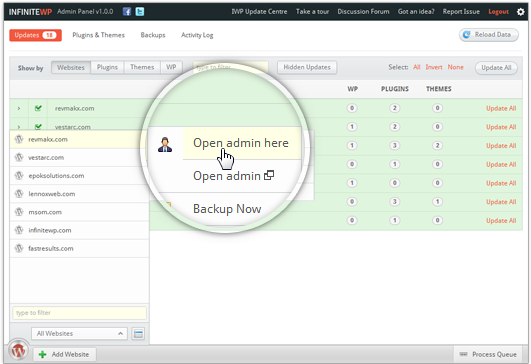Image resolution: width=531 pixels, height=364 pixels.
Task: Click Update All link for revmakx.com row
Action: pos(501,108)
